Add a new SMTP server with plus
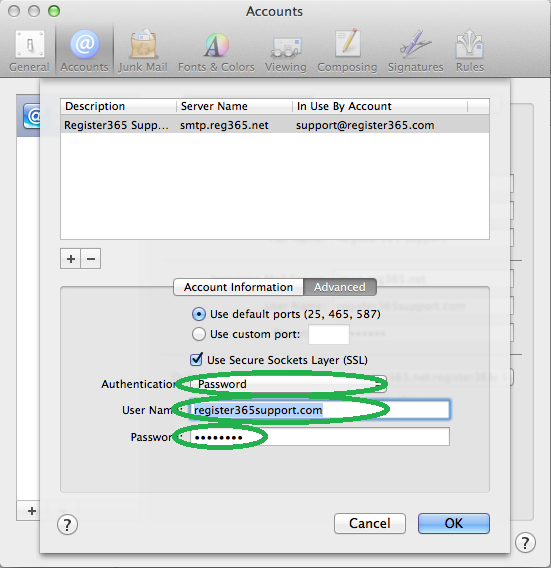The height and width of the screenshot is (568, 551). click(x=71, y=259)
